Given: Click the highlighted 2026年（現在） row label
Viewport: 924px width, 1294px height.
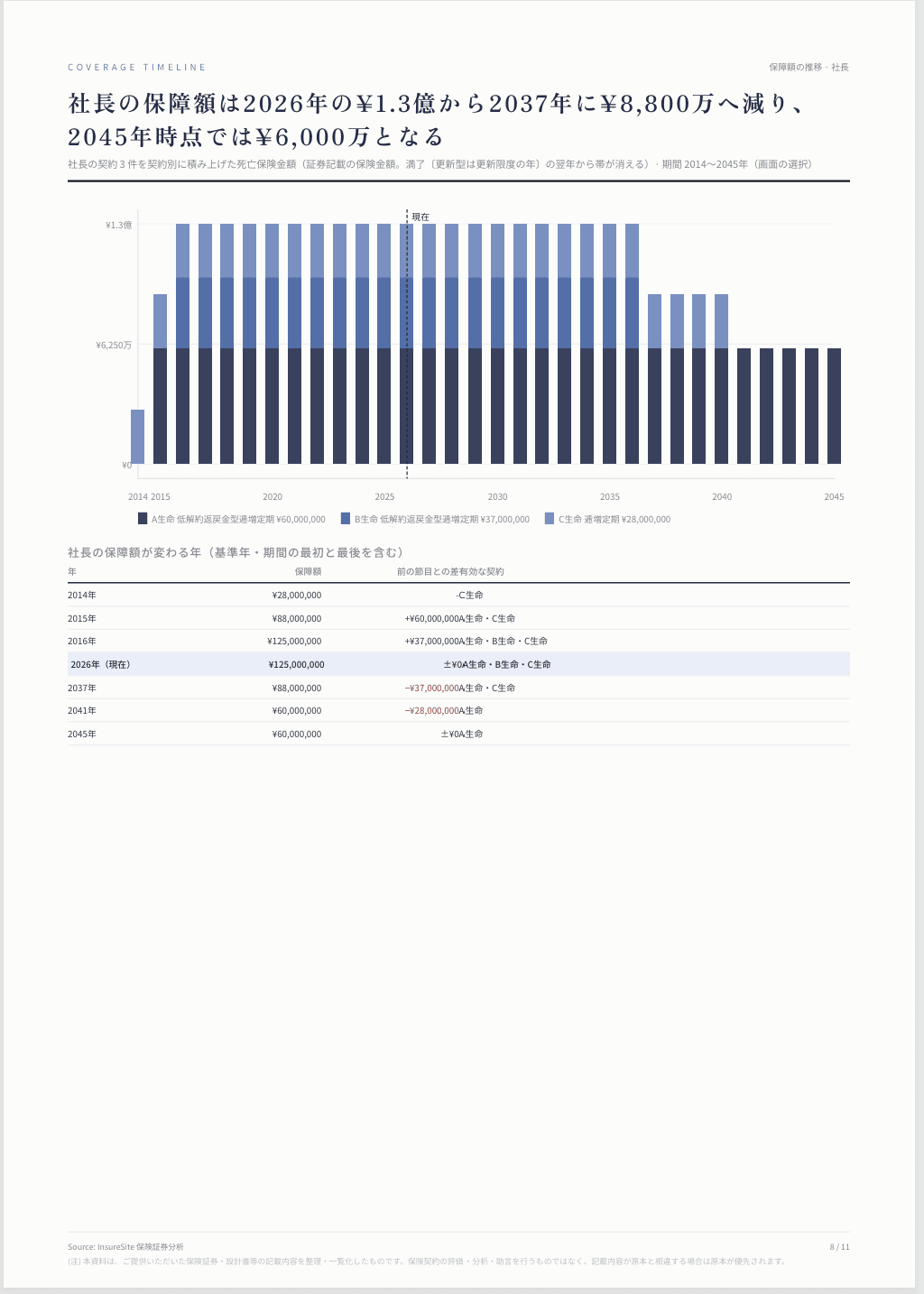Looking at the screenshot, I should point(101,665).
